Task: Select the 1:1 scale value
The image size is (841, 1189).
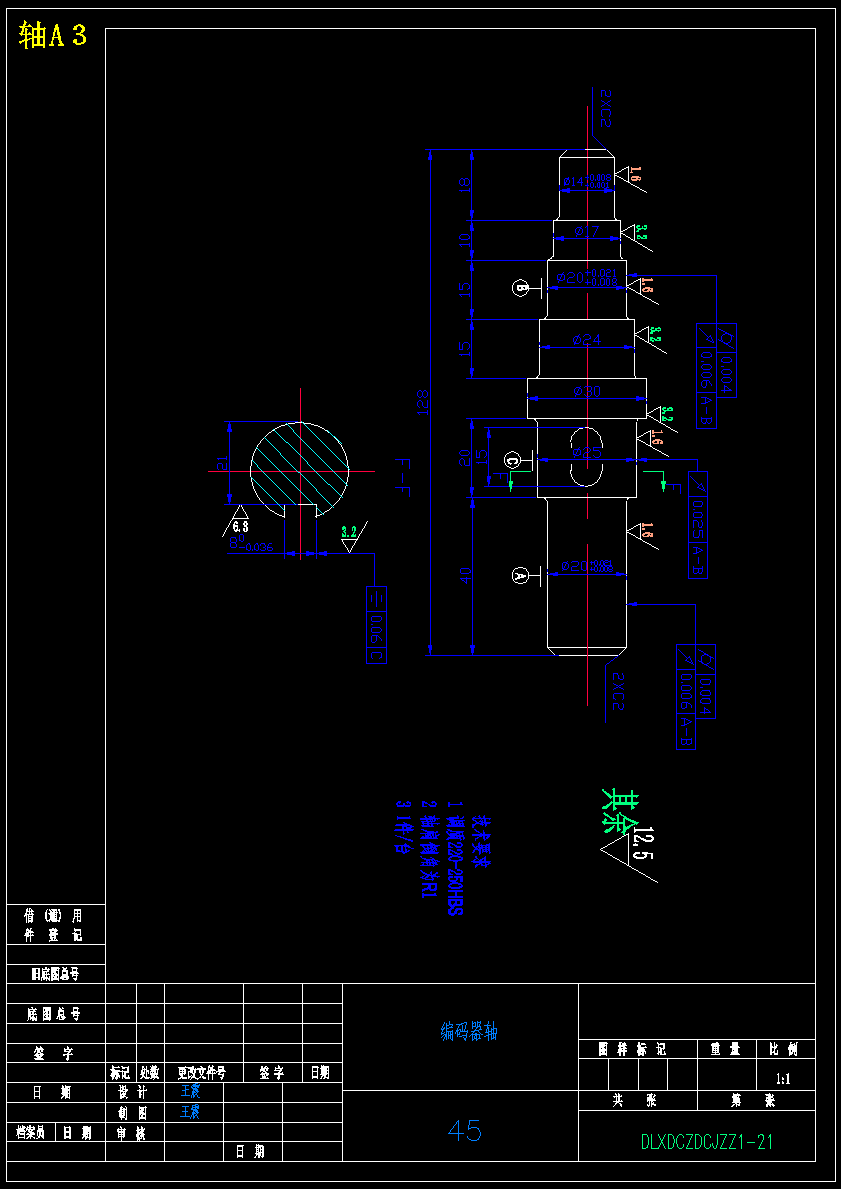Action: 784,1079
